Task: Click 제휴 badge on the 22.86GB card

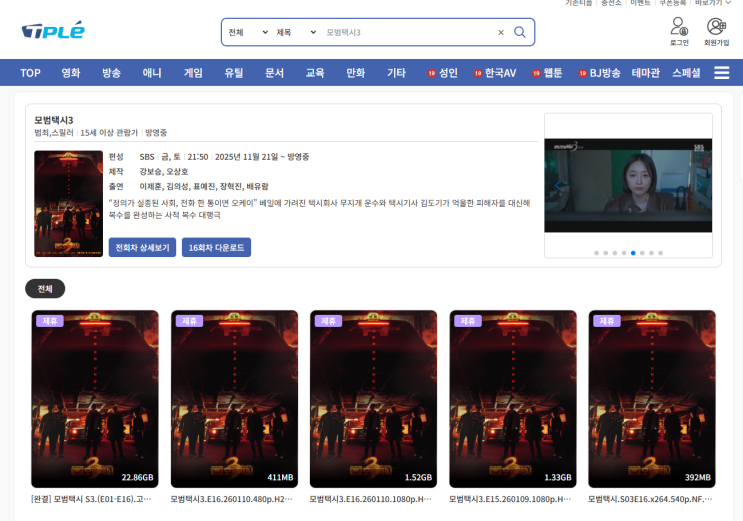Action: (50, 321)
